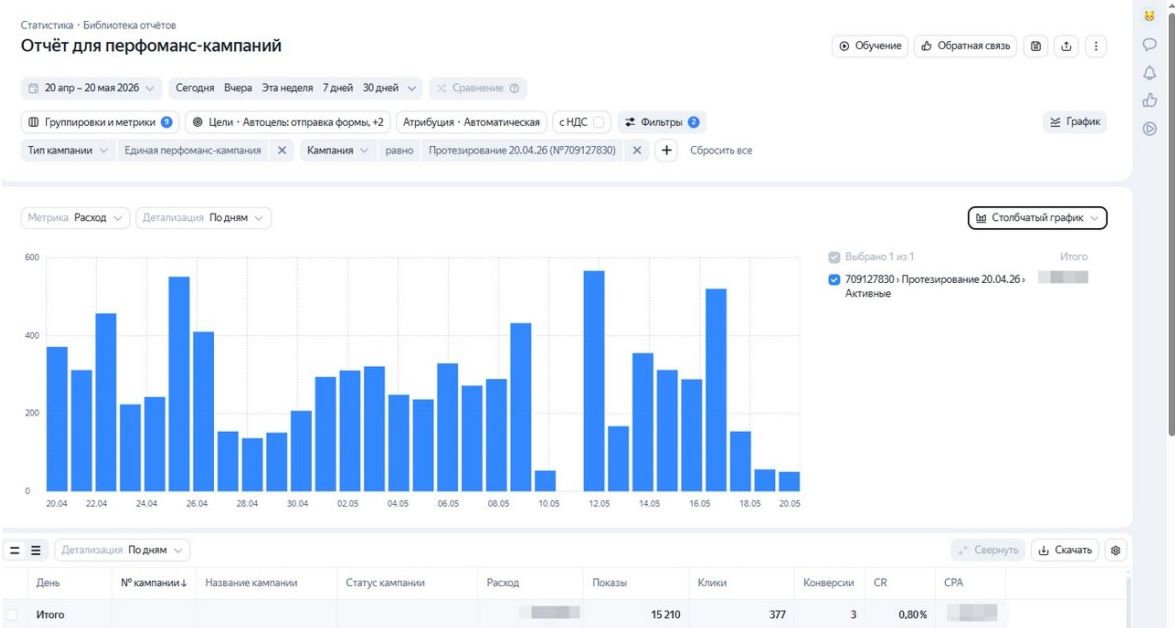The width and height of the screenshot is (1175, 628).
Task: Expand the chevron after 30 дней presets
Action: (412, 88)
